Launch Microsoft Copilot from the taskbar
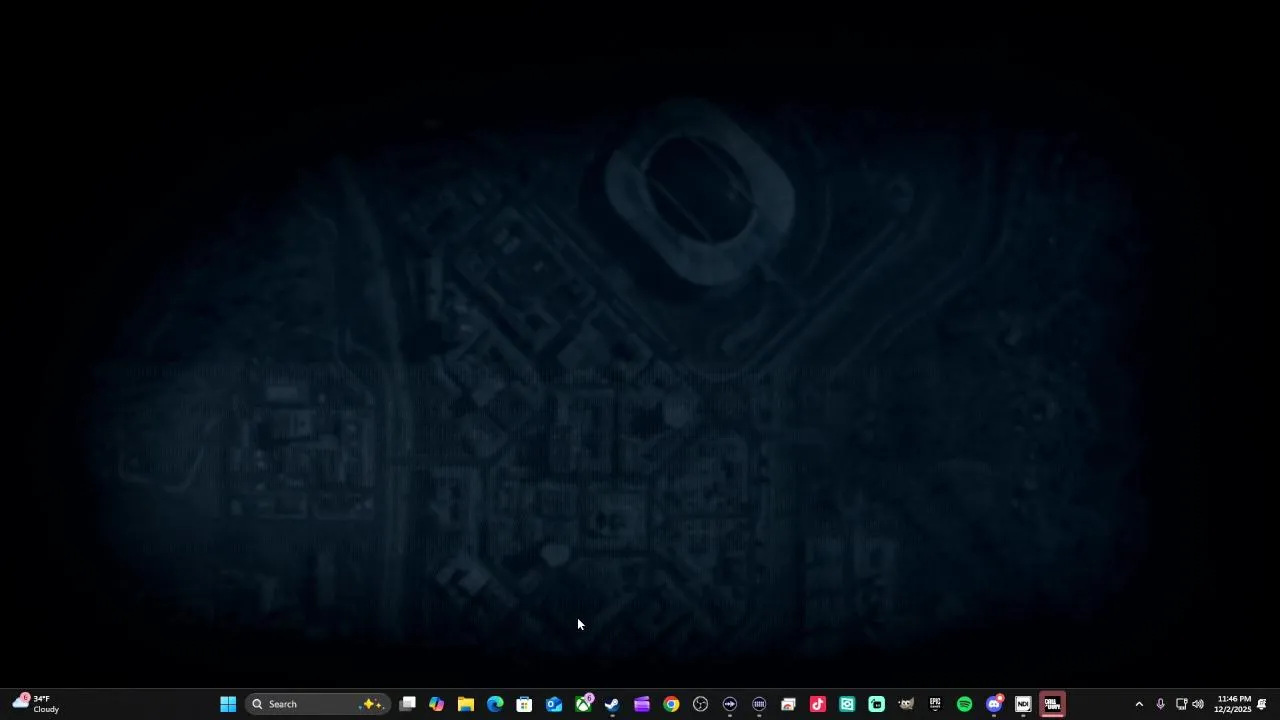This screenshot has height=720, width=1280. point(436,704)
